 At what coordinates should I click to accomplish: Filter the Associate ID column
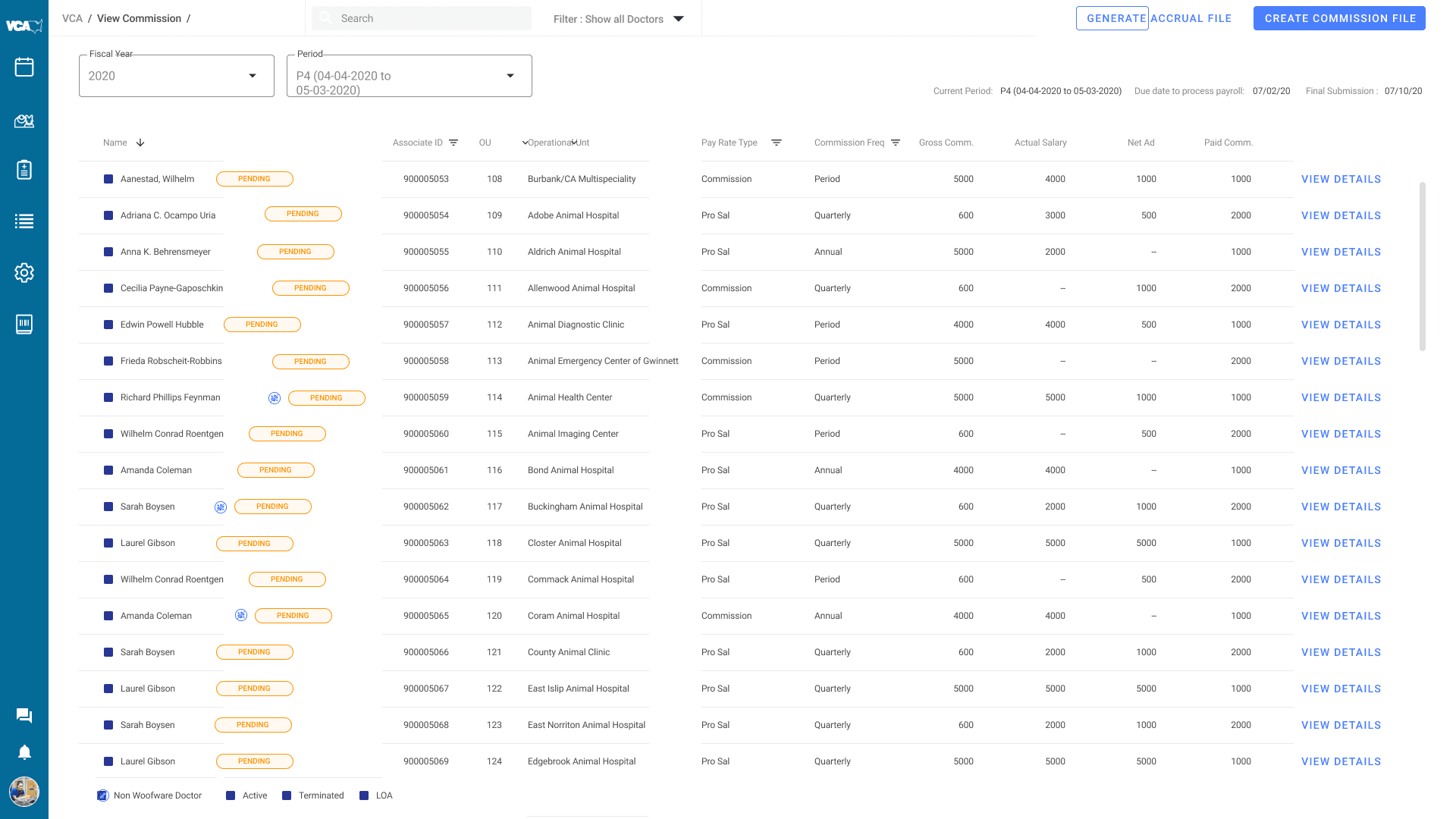pos(453,143)
